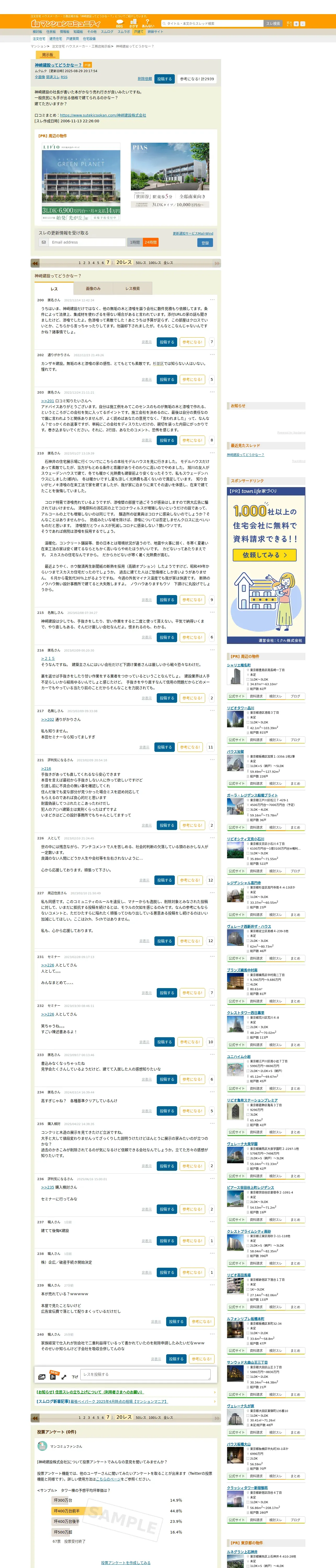This screenshot has height=1568, width=336.
Task: Click the レスを投稿する reply input
Action: 145,1374
